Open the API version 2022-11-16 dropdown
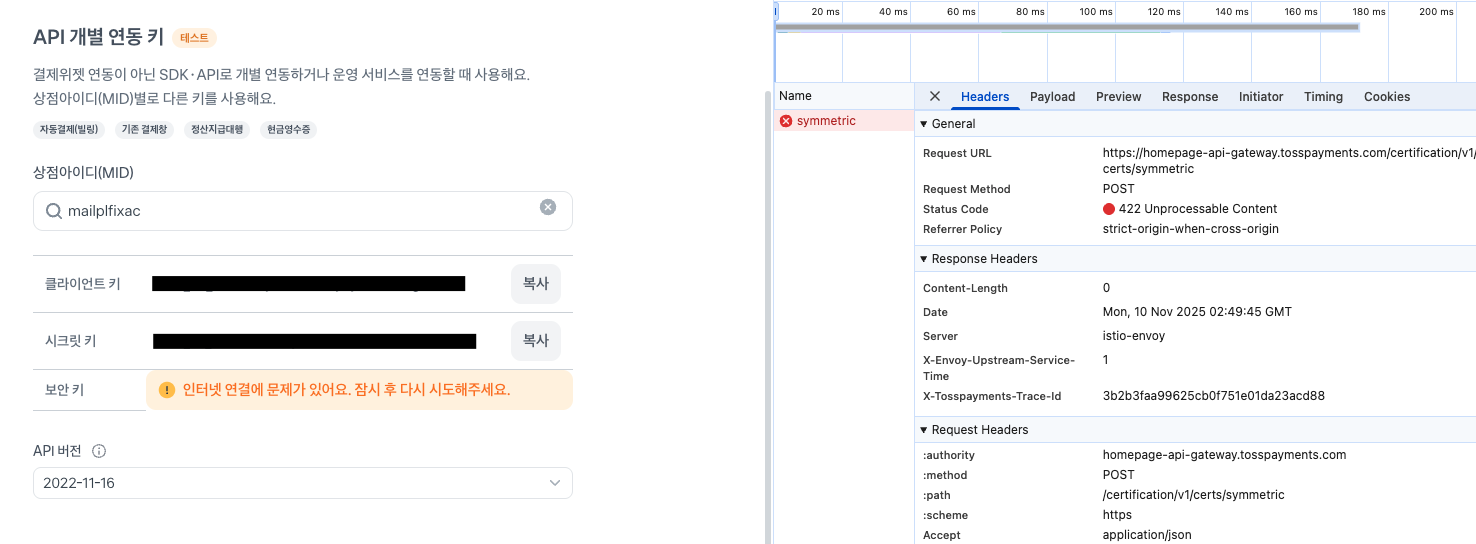Viewport: 1476px width, 544px height. [x=303, y=483]
